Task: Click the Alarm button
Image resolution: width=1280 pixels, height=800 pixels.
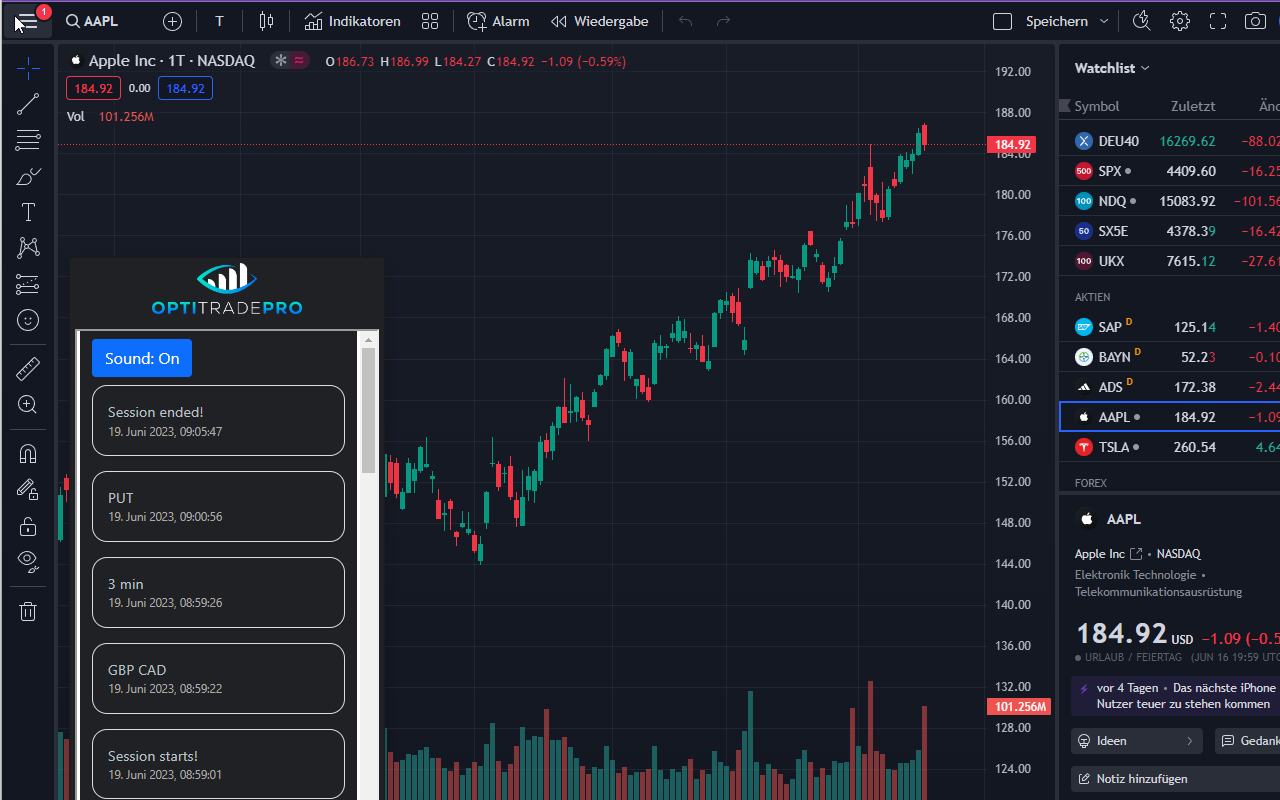Action: coord(498,21)
